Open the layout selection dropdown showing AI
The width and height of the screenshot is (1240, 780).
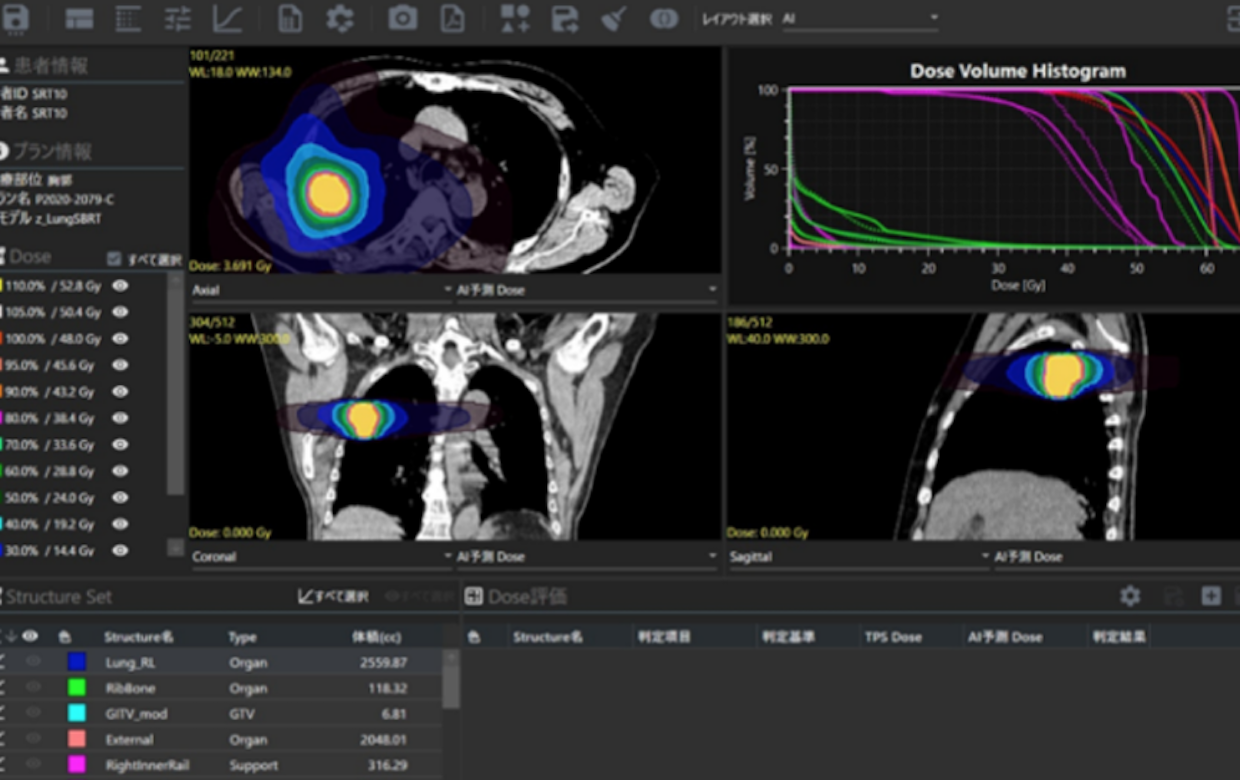point(860,18)
